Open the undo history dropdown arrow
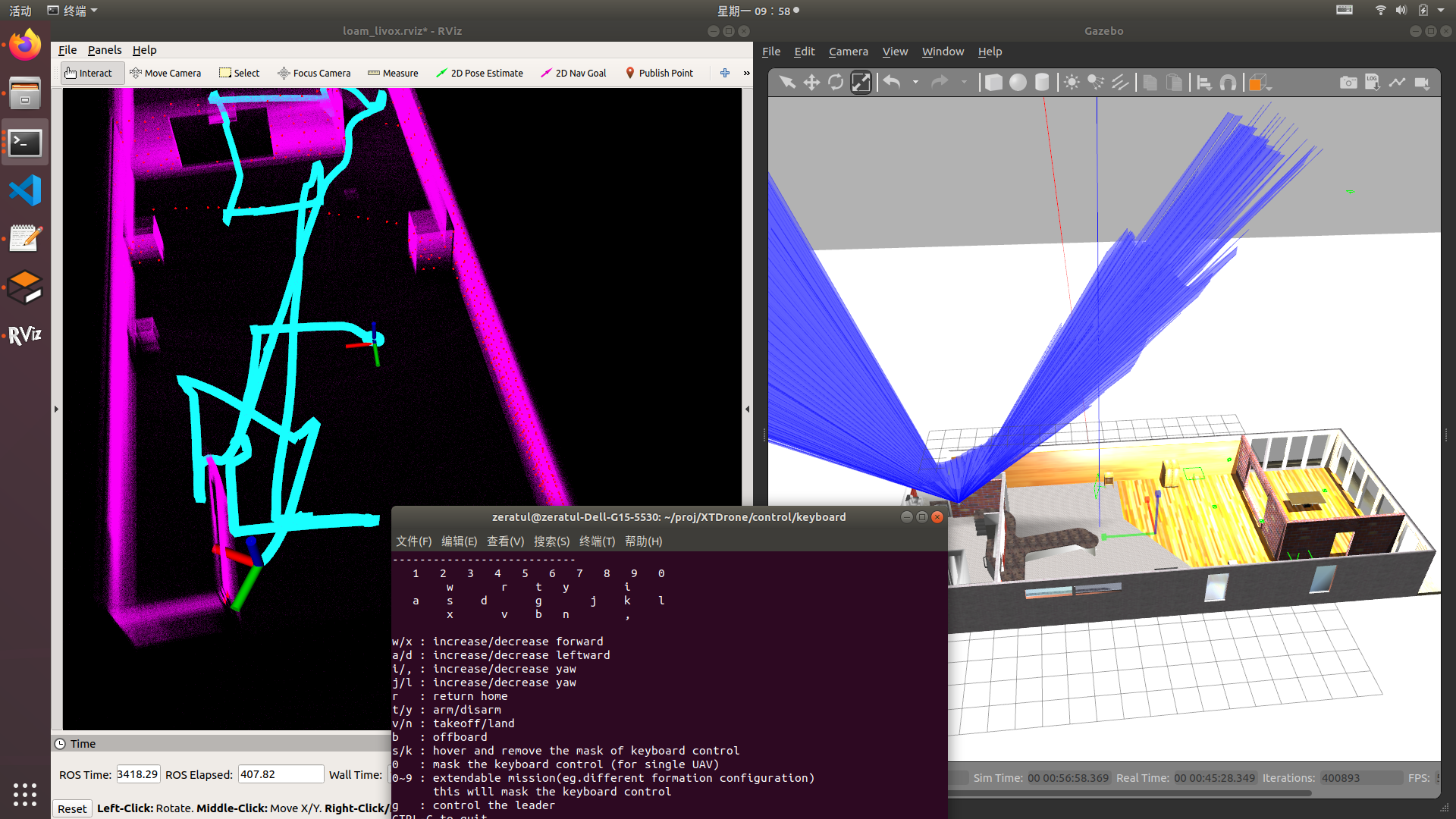The height and width of the screenshot is (819, 1456). pyautogui.click(x=915, y=83)
